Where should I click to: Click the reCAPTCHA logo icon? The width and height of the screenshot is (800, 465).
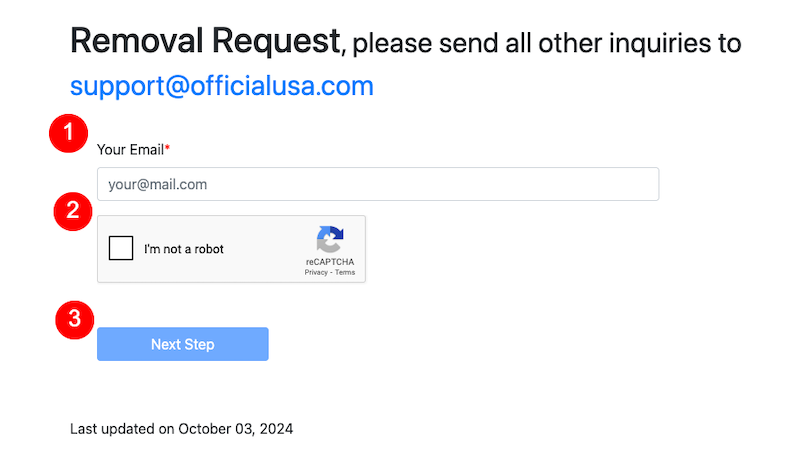click(x=329, y=240)
